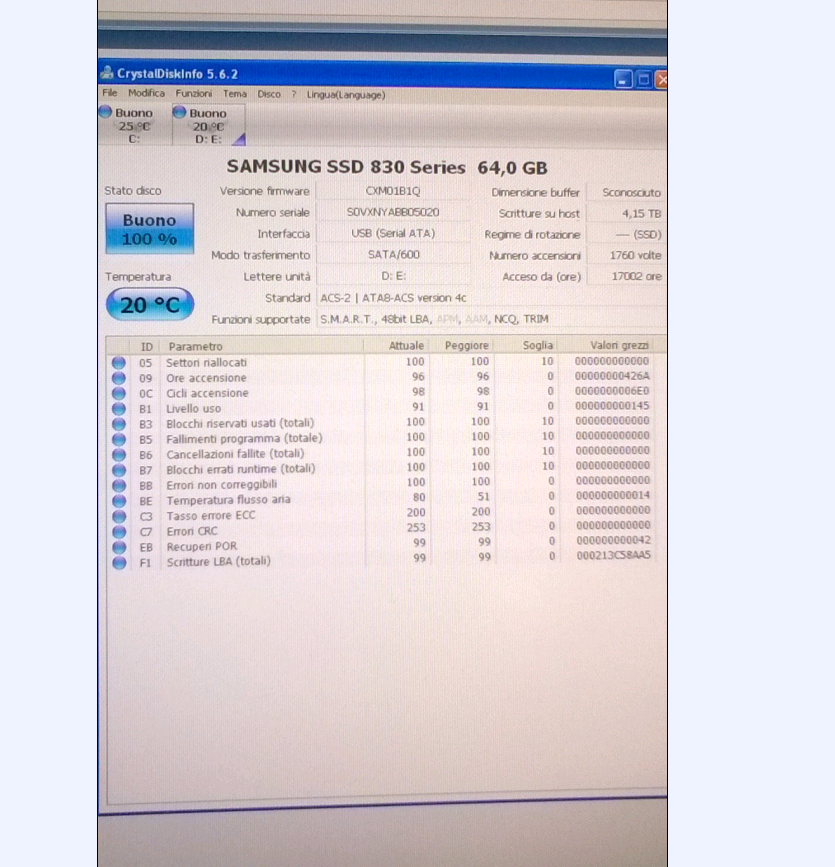Click the status circle for Recuperi POR
Screen dimensions: 835x867
(x=118, y=547)
